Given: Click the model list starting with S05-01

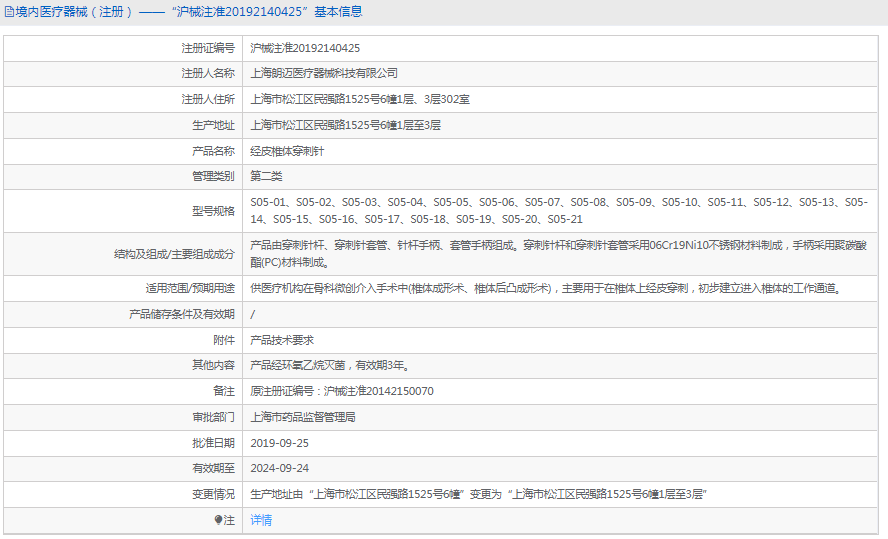Looking at the screenshot, I should point(559,211).
